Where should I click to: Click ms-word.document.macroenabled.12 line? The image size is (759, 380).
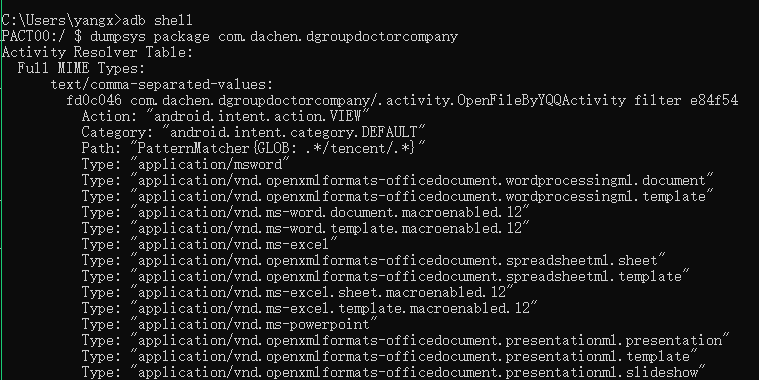305,212
